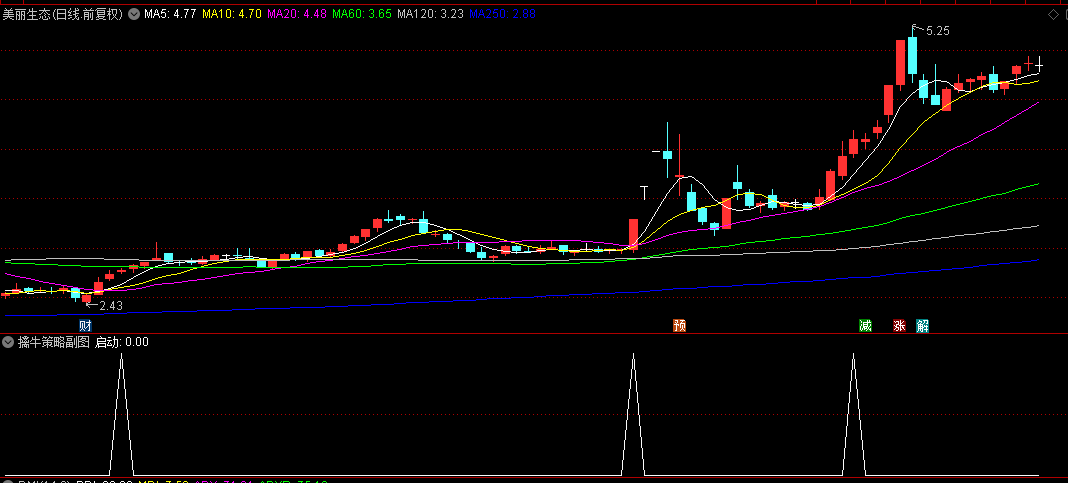Click the 启动: 0.00 indicator value

pos(122,342)
